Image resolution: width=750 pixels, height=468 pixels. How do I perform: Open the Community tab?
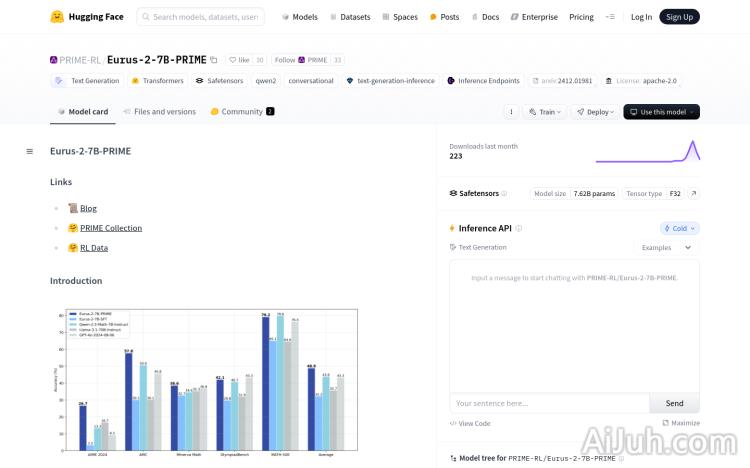(241, 112)
